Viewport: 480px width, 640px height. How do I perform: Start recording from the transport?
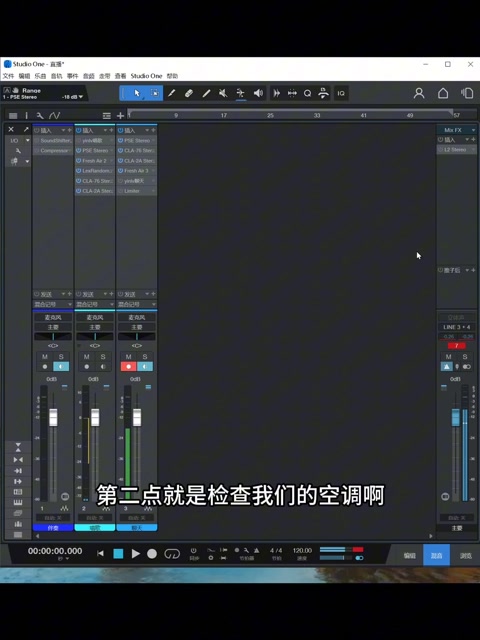point(152,553)
